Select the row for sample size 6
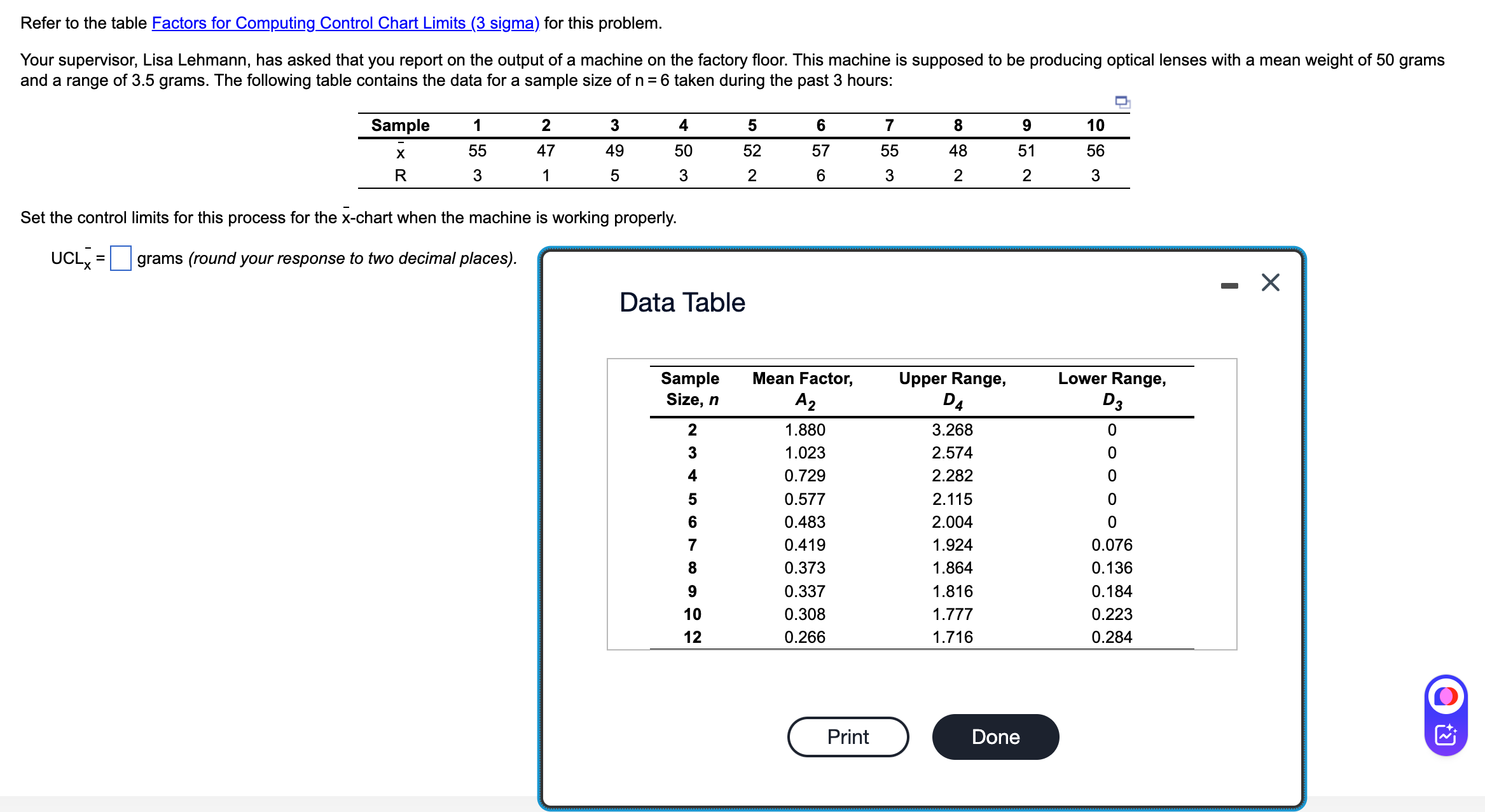Image resolution: width=1485 pixels, height=812 pixels. [890, 522]
